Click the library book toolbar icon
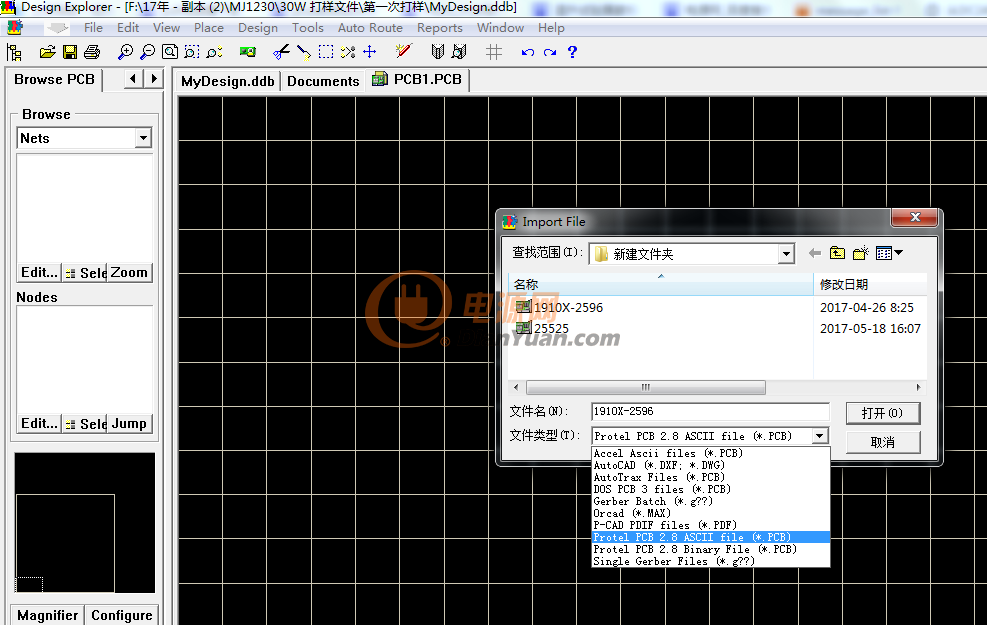The width and height of the screenshot is (987, 625). [x=437, y=52]
